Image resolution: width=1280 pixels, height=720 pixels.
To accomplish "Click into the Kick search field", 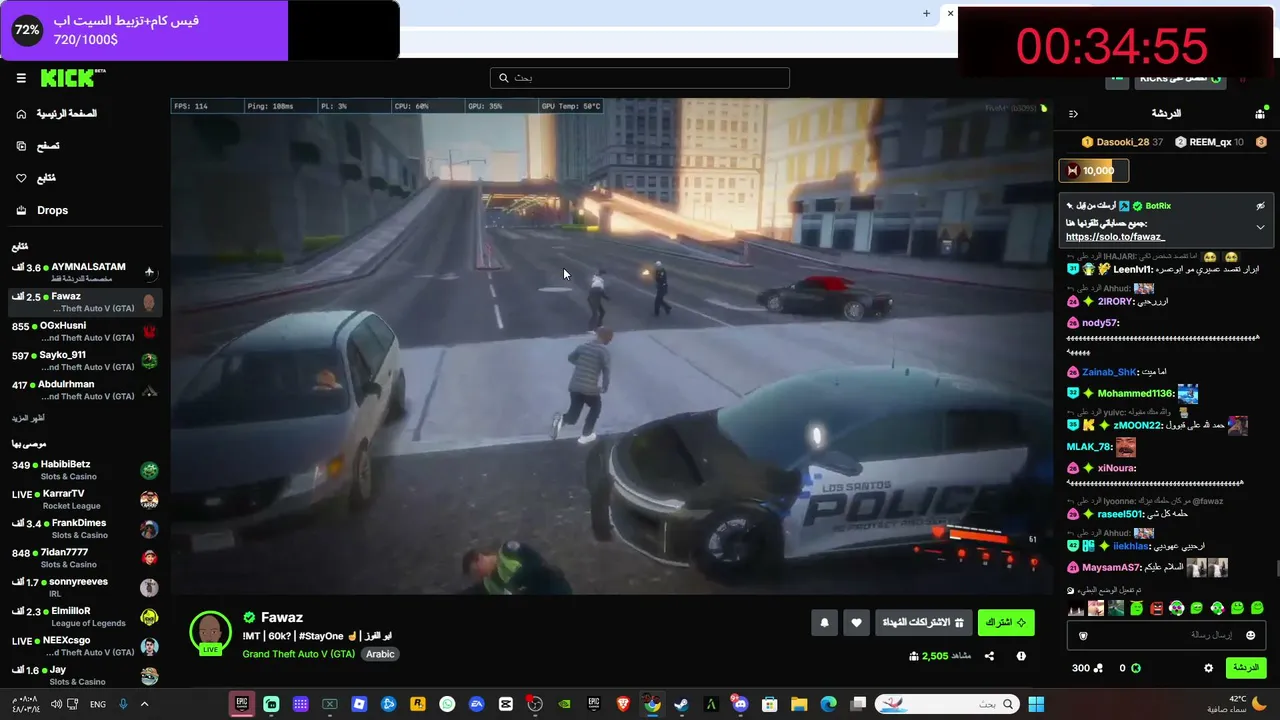I will click(640, 78).
